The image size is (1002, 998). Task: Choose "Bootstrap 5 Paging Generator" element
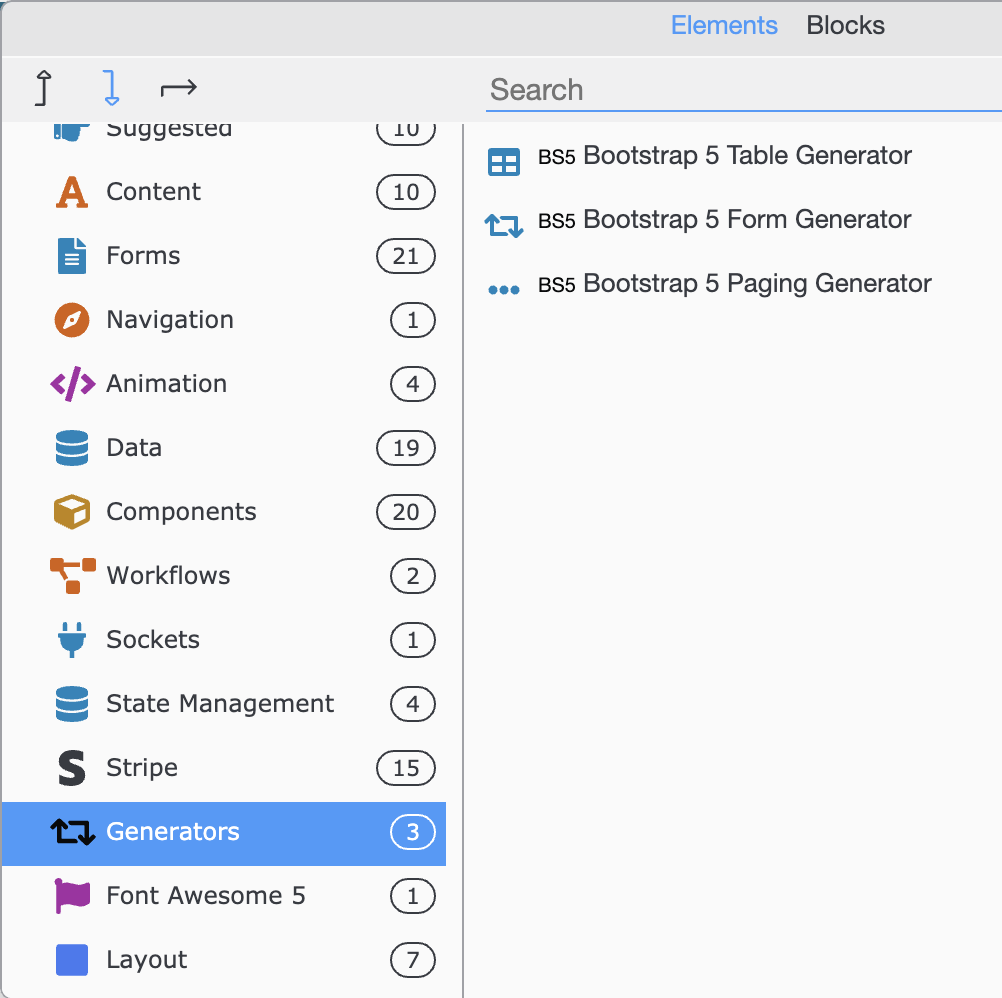tap(734, 284)
